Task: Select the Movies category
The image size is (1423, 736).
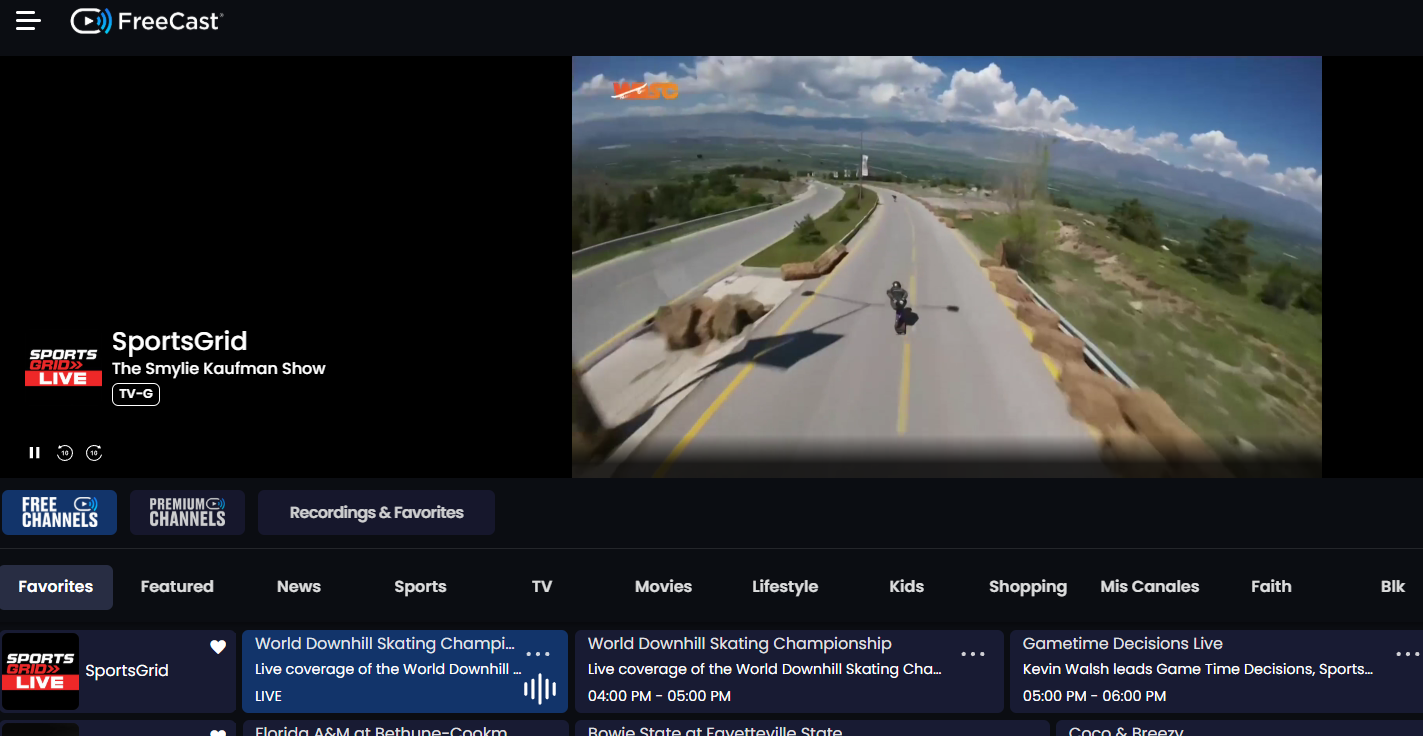Action: point(663,587)
